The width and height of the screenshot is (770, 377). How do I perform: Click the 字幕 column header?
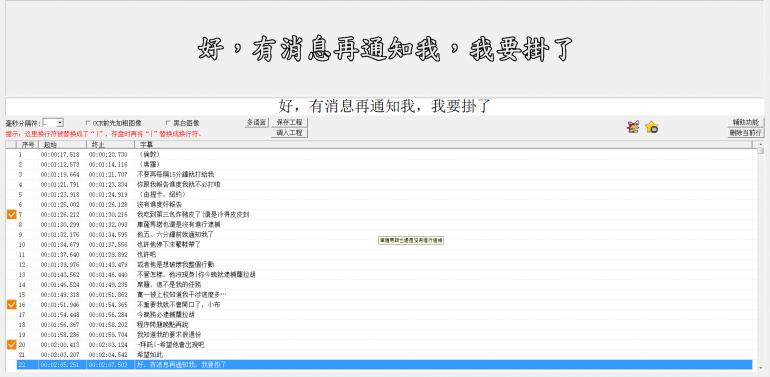tap(444, 145)
